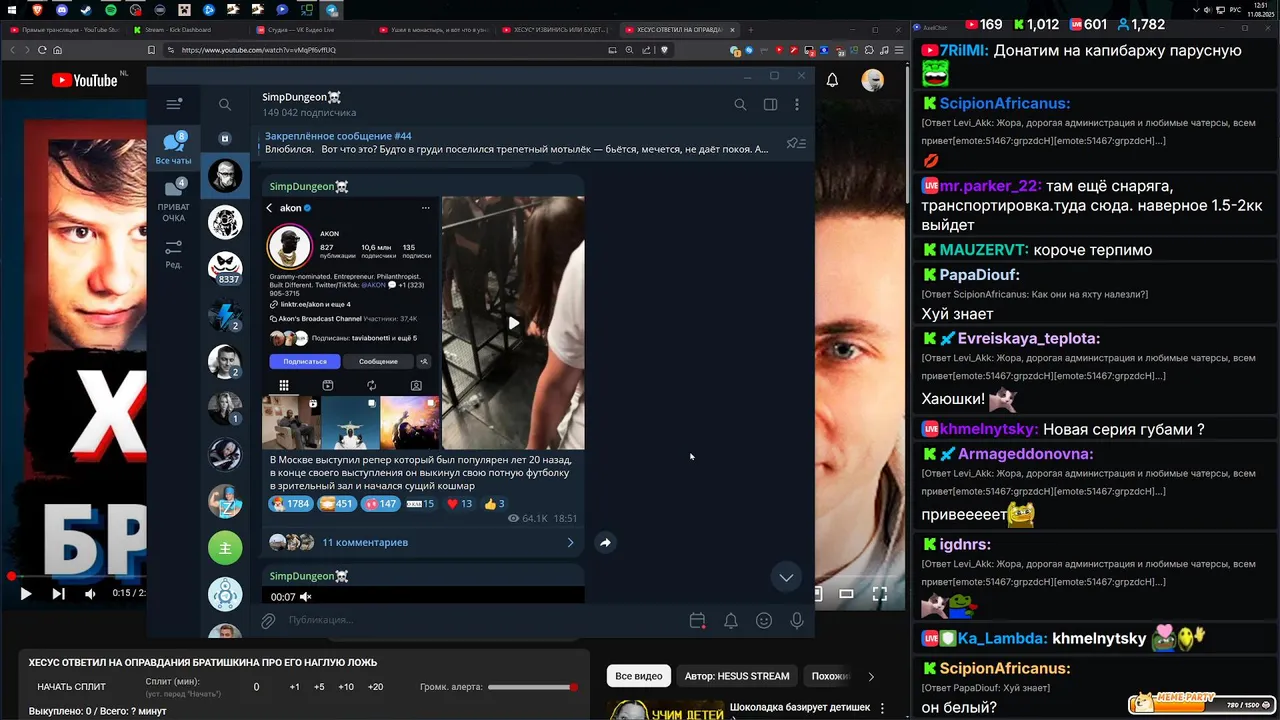This screenshot has height=720, width=1280.
Task: Click the thumbs-up reaction with 3
Action: 494,504
